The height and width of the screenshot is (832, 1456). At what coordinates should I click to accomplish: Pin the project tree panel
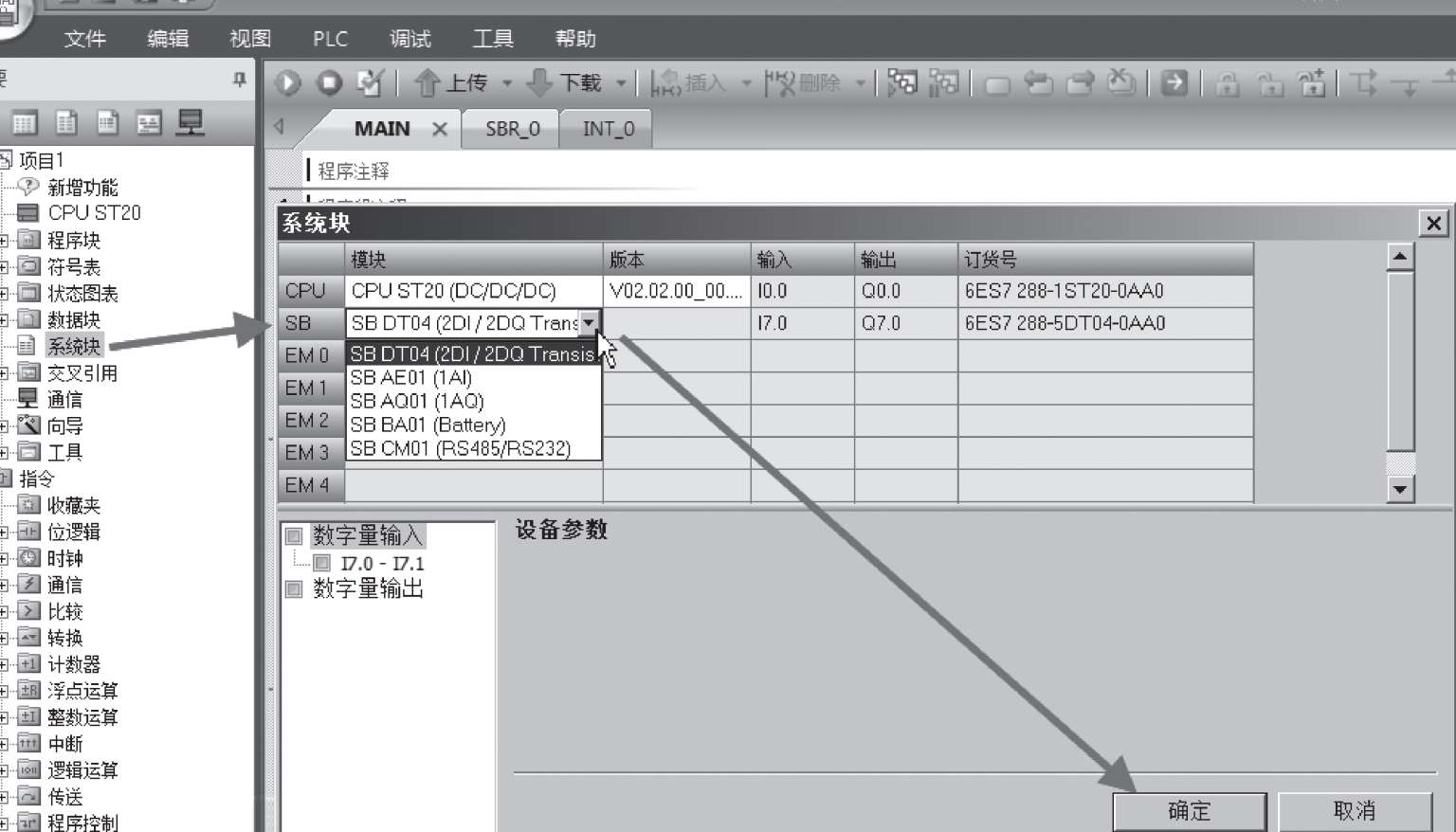pyautogui.click(x=240, y=81)
